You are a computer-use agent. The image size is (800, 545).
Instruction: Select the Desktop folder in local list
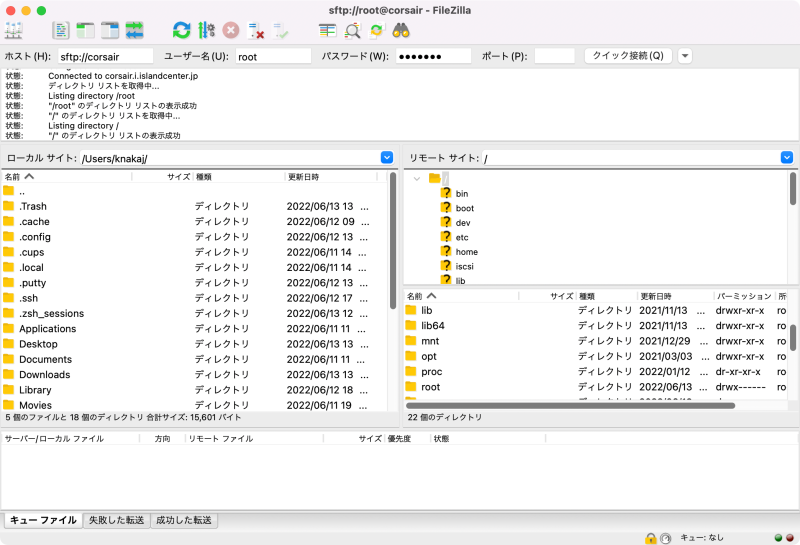(x=194, y=344)
